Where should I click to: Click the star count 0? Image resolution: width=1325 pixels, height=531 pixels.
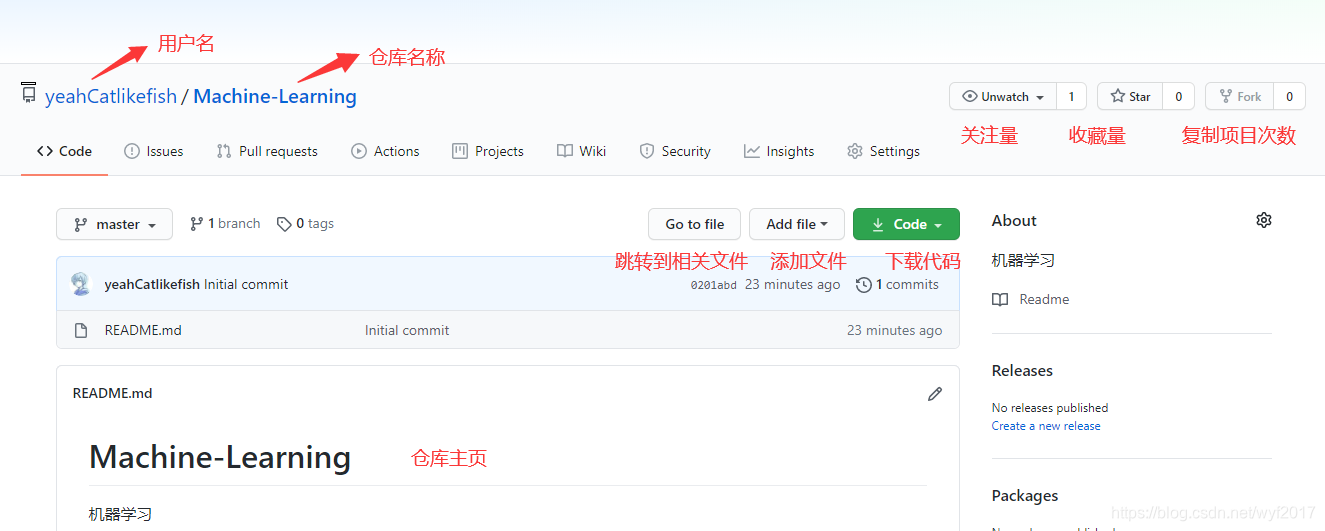point(1179,96)
